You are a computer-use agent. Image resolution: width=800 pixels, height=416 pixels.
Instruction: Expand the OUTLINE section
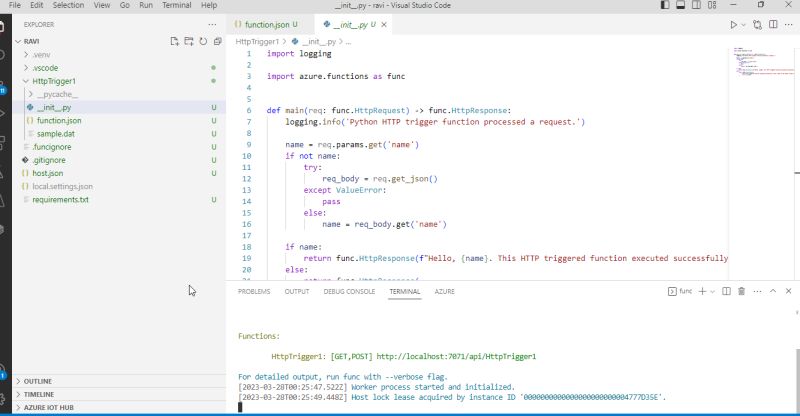pyautogui.click(x=118, y=381)
